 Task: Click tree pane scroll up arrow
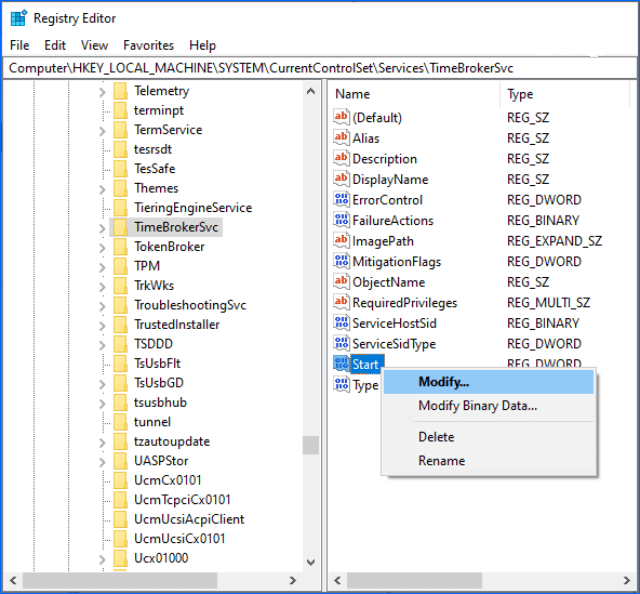point(311,91)
